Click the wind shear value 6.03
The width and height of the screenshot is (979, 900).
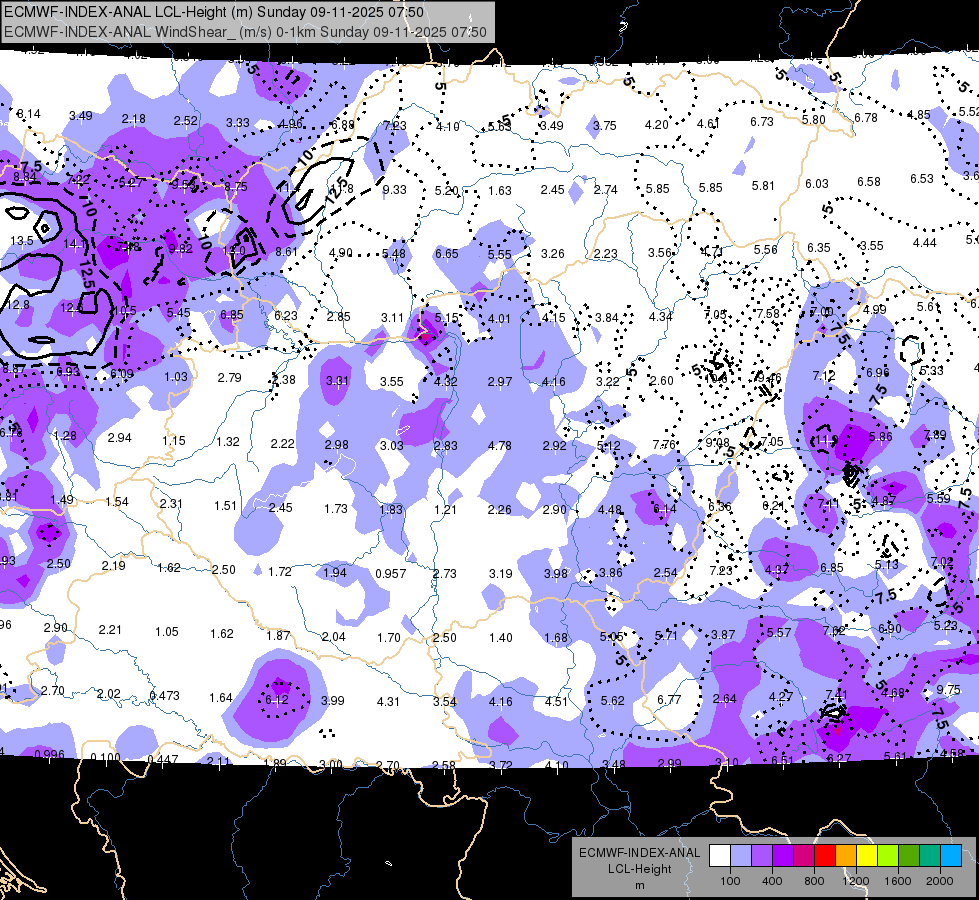pyautogui.click(x=816, y=184)
